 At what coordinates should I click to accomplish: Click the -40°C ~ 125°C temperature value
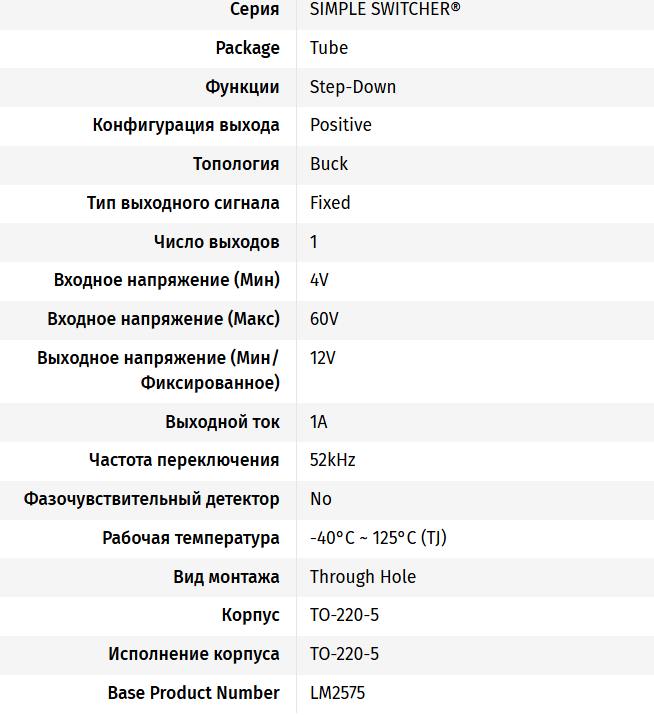pyautogui.click(x=378, y=538)
